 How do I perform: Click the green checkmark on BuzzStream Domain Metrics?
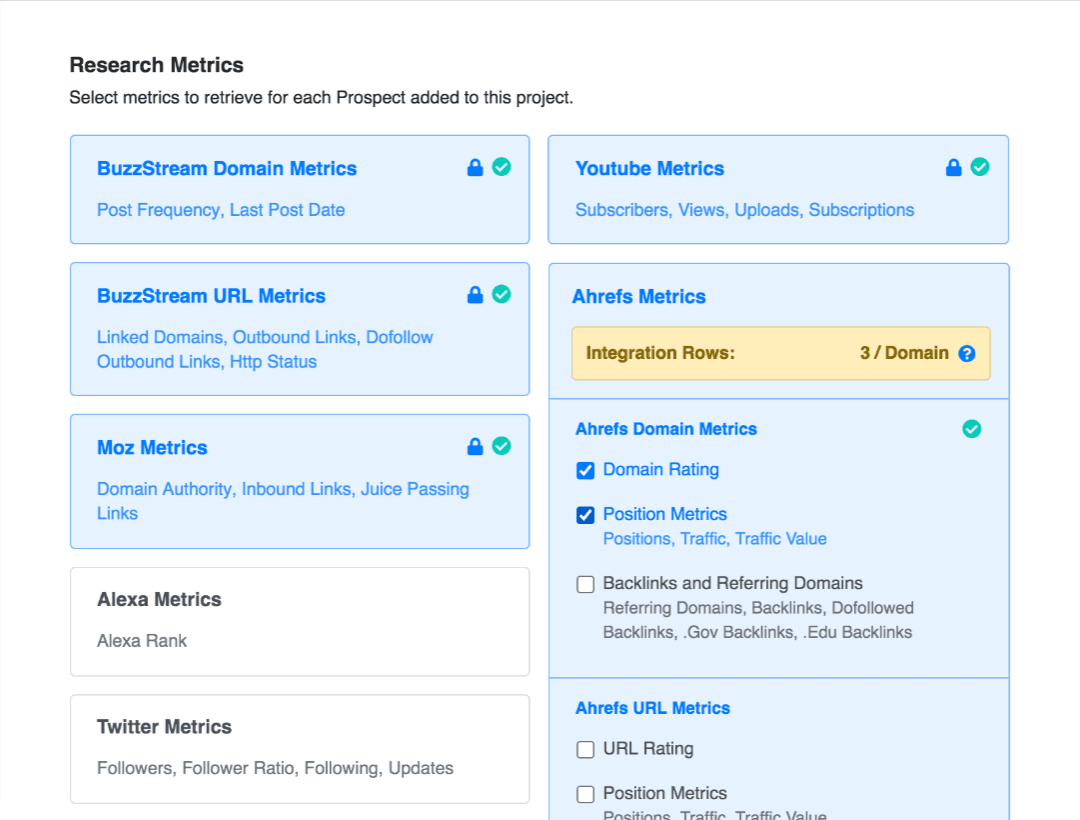(x=501, y=167)
